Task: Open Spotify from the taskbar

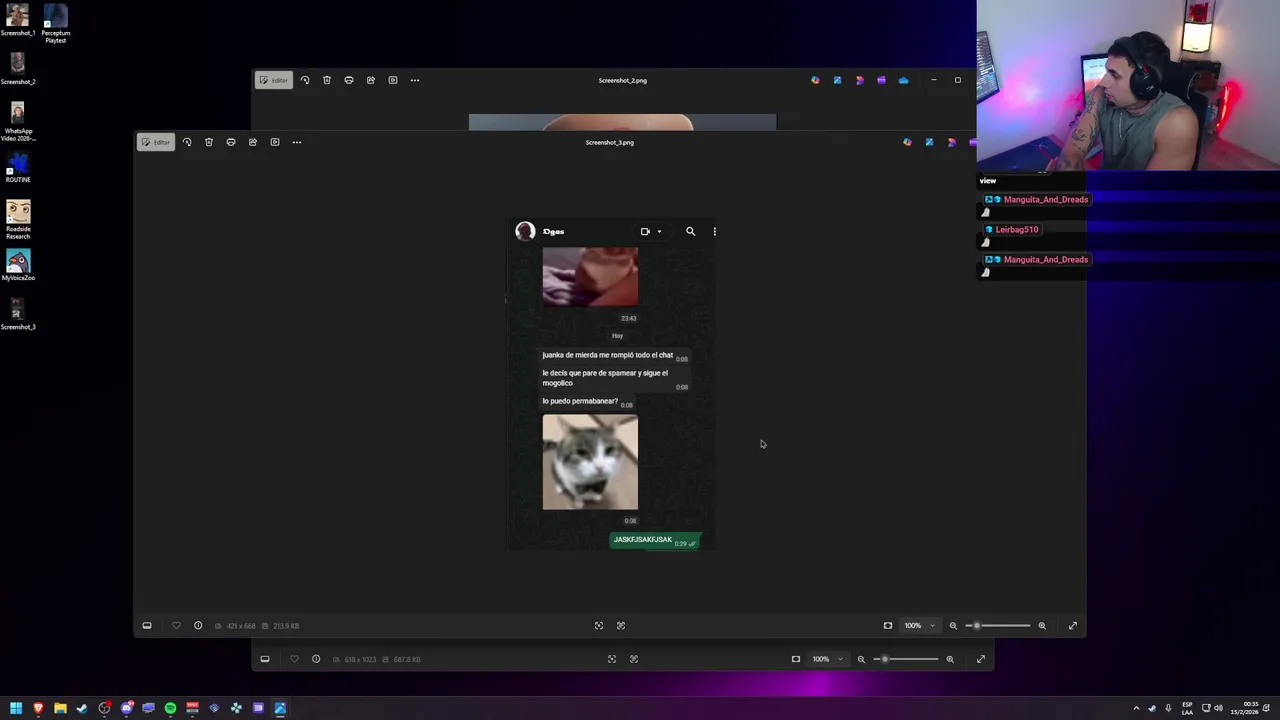Action: coord(170,708)
